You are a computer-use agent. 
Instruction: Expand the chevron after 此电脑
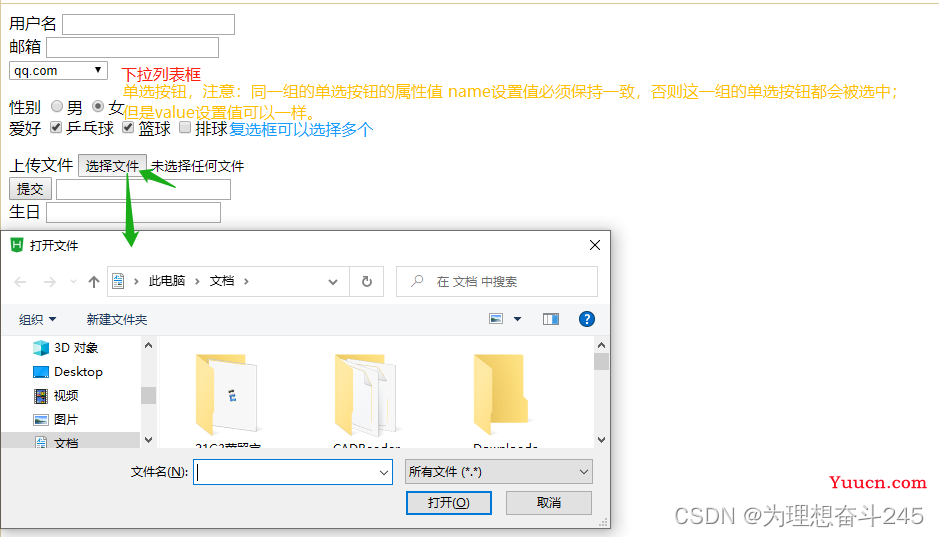click(197, 281)
